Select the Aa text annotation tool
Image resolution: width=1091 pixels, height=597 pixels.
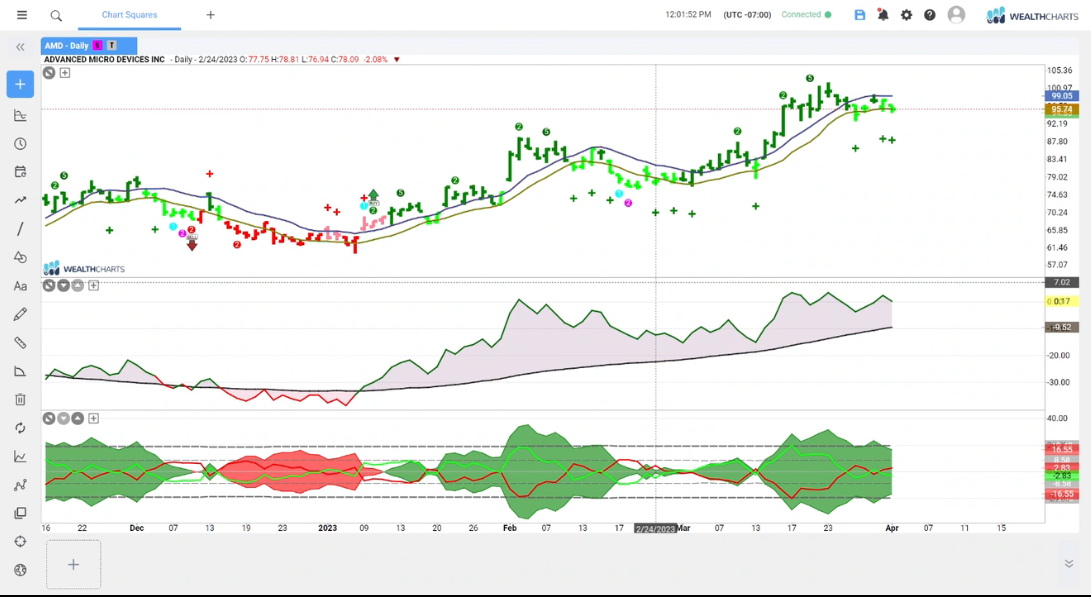click(20, 286)
